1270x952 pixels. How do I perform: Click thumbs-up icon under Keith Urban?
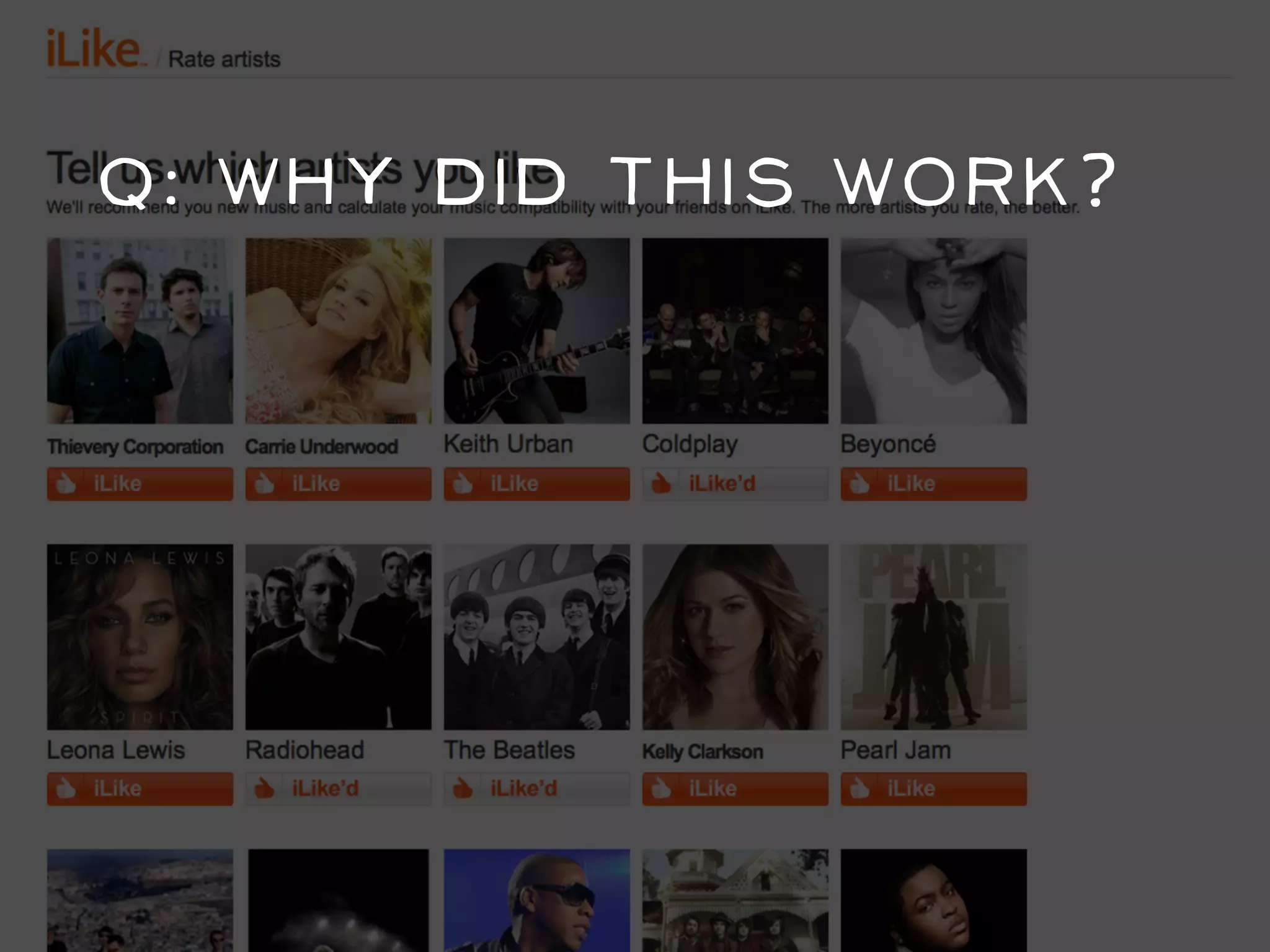463,483
